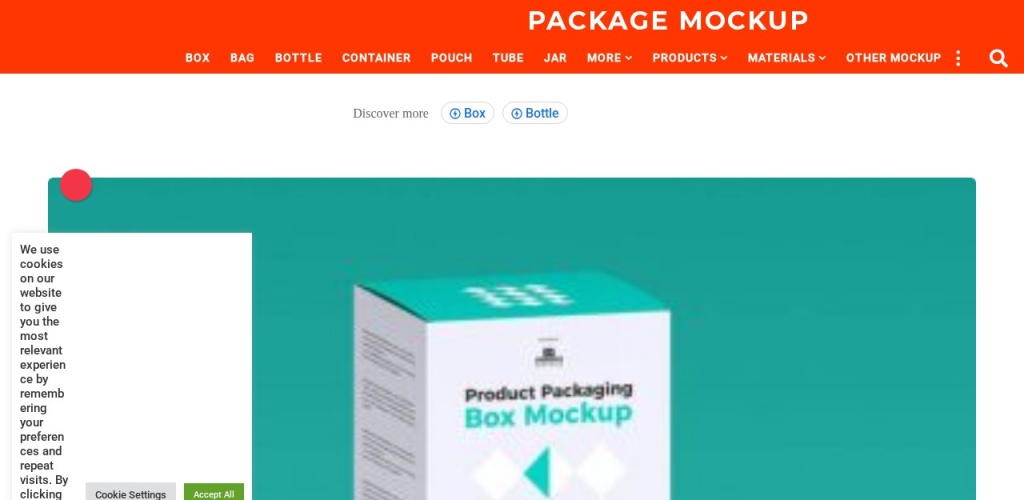Navigate to the JAR category
Viewport: 1024px width, 500px height.
click(555, 58)
